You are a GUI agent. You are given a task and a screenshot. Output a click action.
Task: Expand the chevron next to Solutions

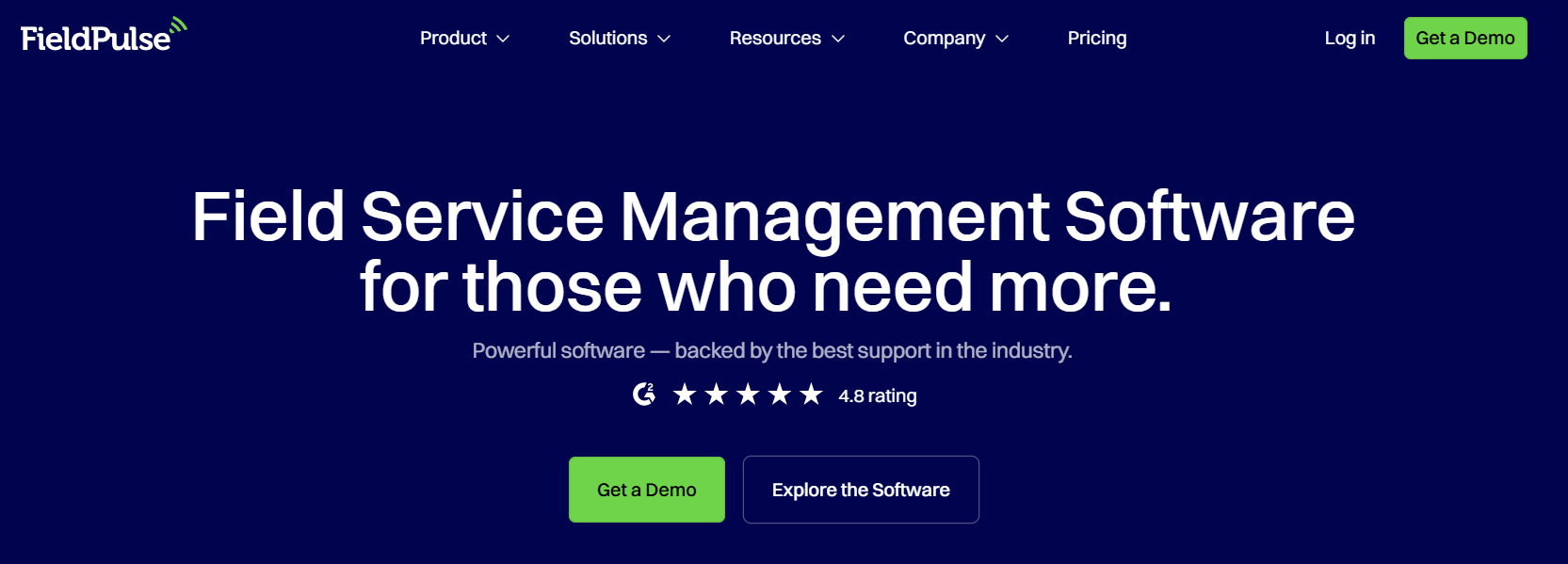(664, 40)
